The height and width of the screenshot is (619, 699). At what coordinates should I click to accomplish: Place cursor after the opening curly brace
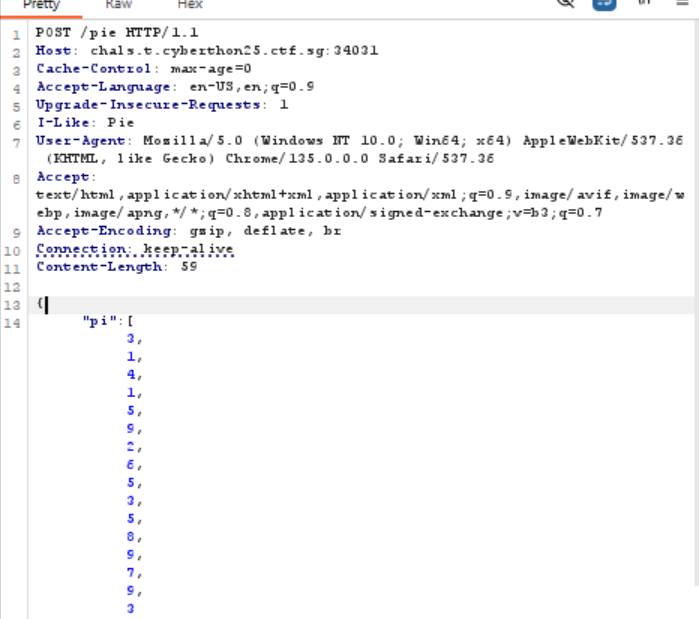pyautogui.click(x=45, y=305)
